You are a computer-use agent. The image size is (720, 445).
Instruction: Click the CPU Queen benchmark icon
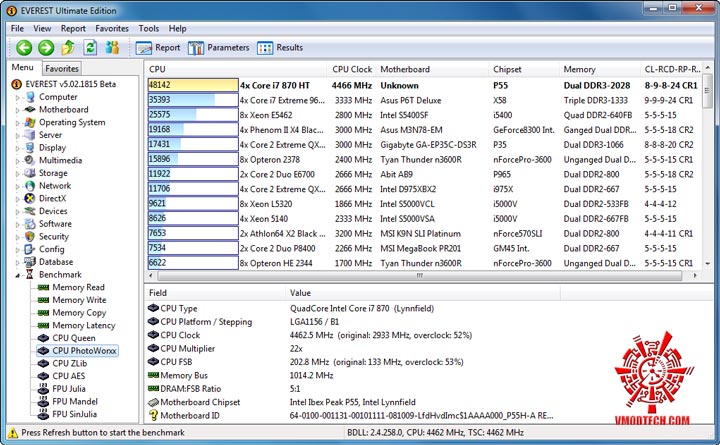pos(43,338)
